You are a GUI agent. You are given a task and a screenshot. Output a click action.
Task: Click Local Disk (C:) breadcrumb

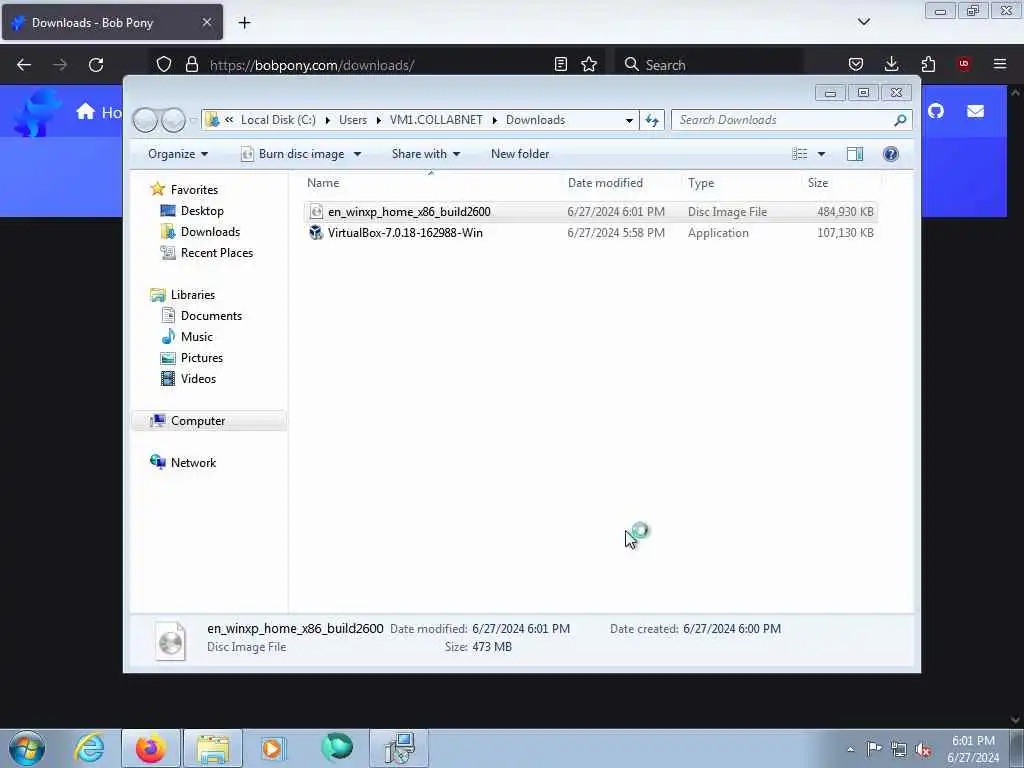pyautogui.click(x=278, y=120)
